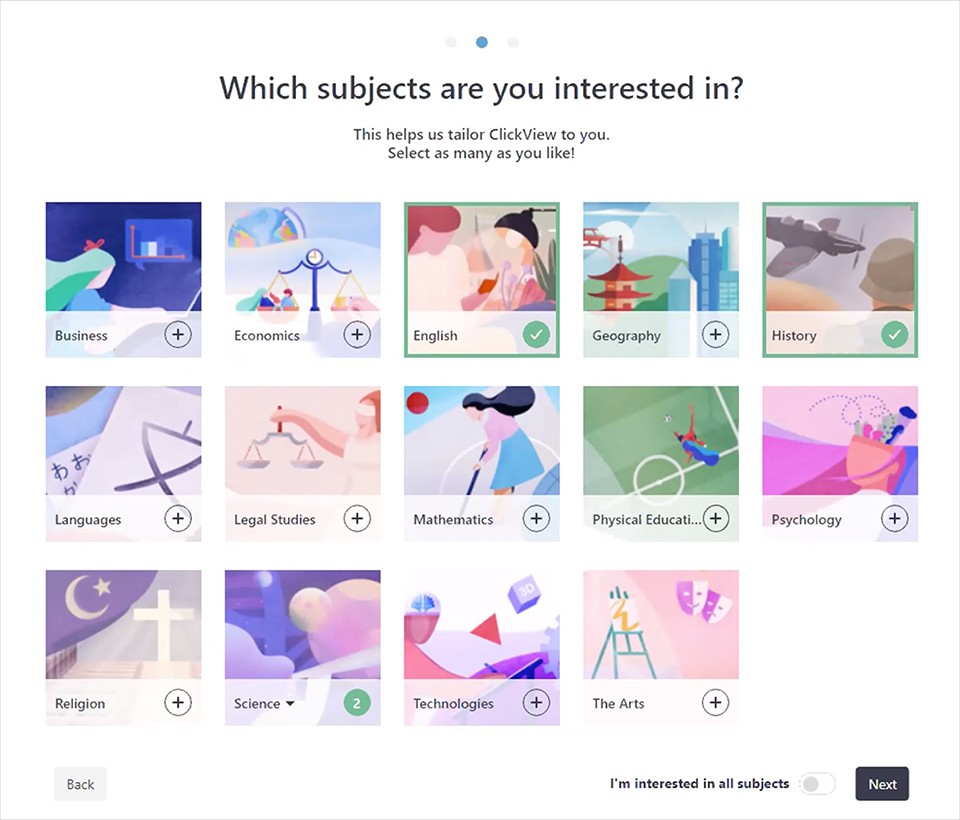Screen dimensions: 960x820
Task: Add Psychology via its plus icon
Action: [x=895, y=518]
